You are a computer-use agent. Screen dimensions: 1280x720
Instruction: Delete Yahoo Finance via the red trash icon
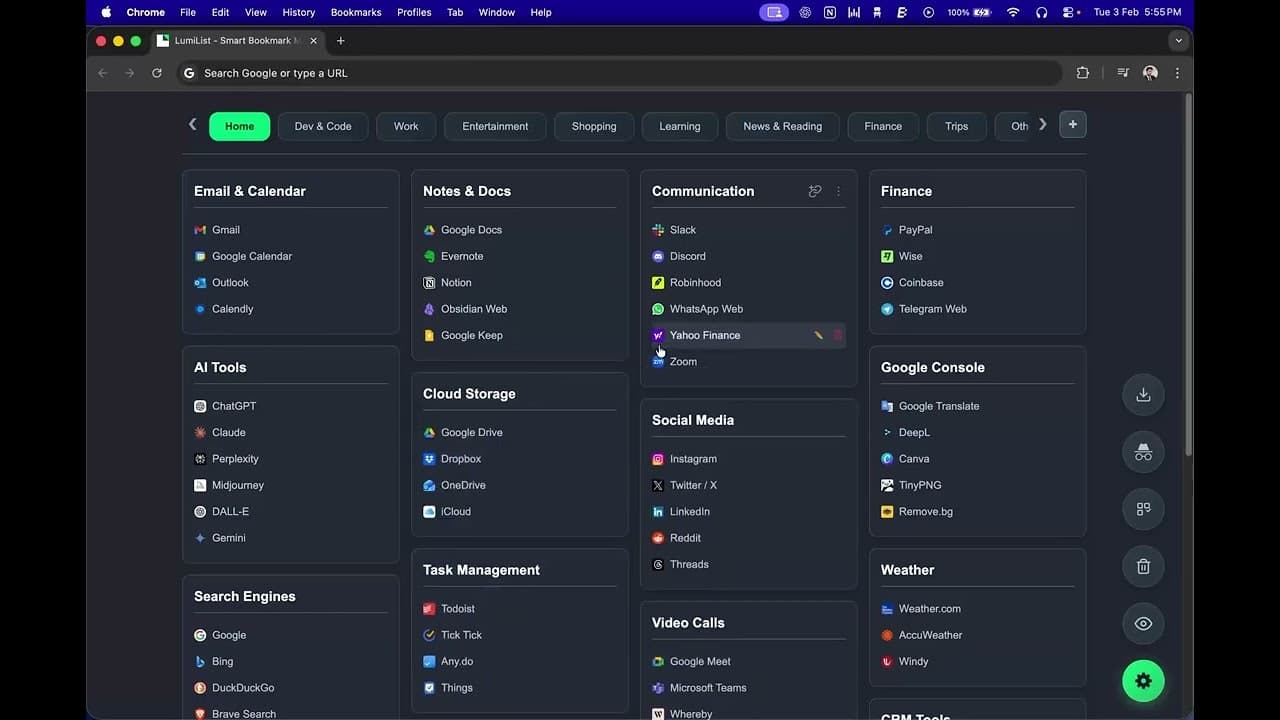[x=838, y=335]
